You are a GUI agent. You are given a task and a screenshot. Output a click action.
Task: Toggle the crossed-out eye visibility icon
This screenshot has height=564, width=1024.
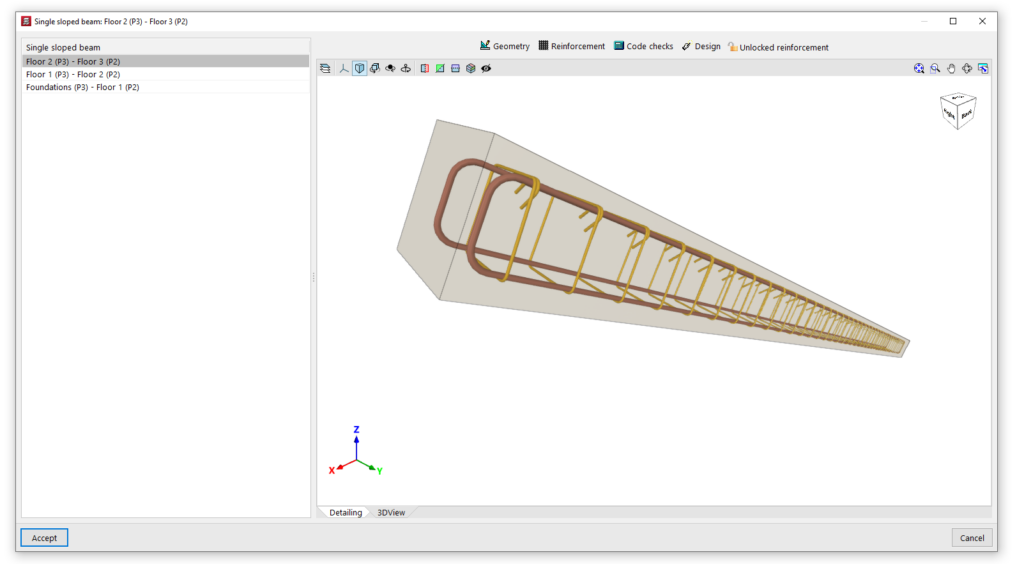pos(486,69)
